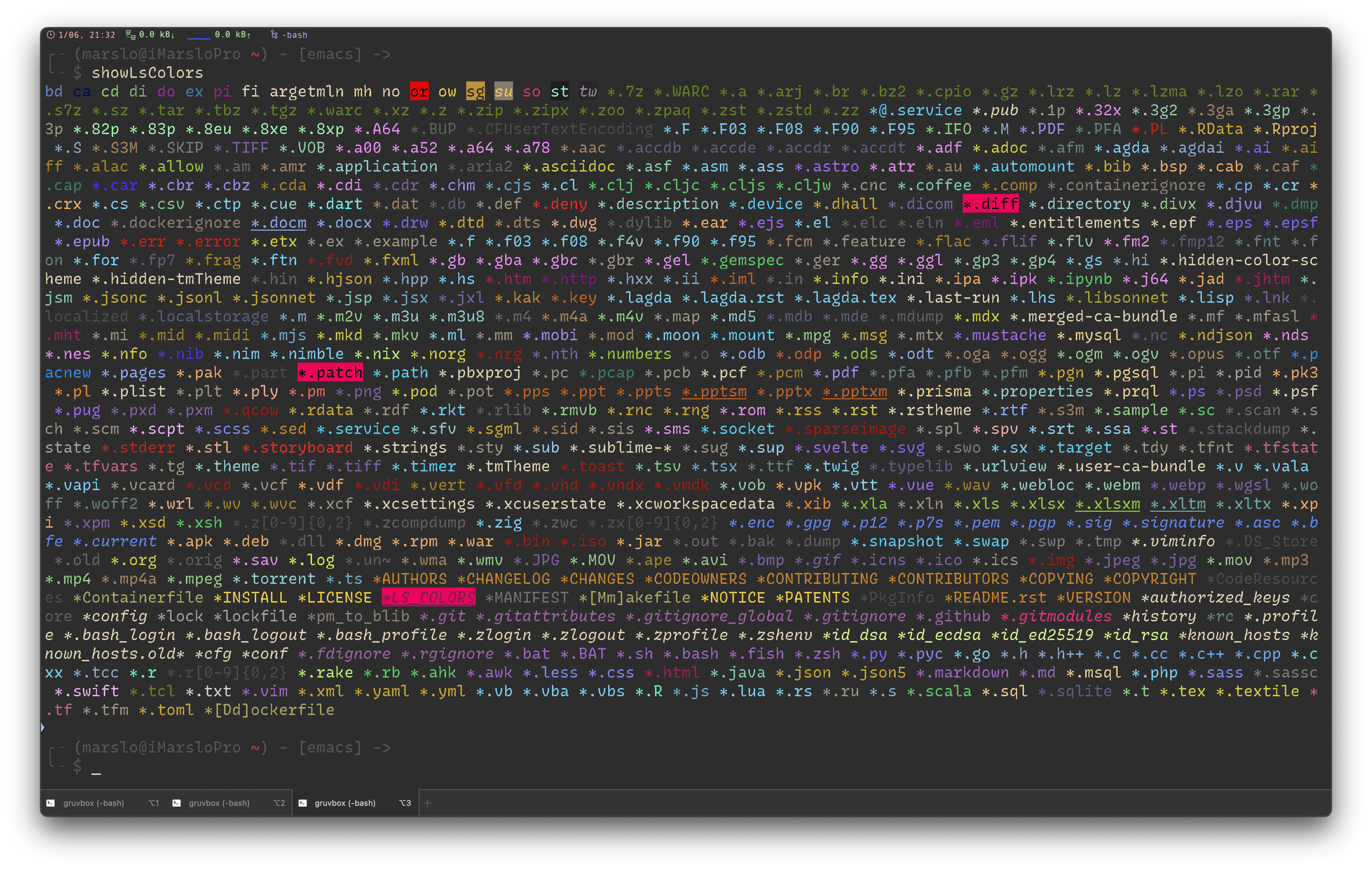Click the *CONTRIBUTING entry
1372x870 pixels.
point(817,579)
